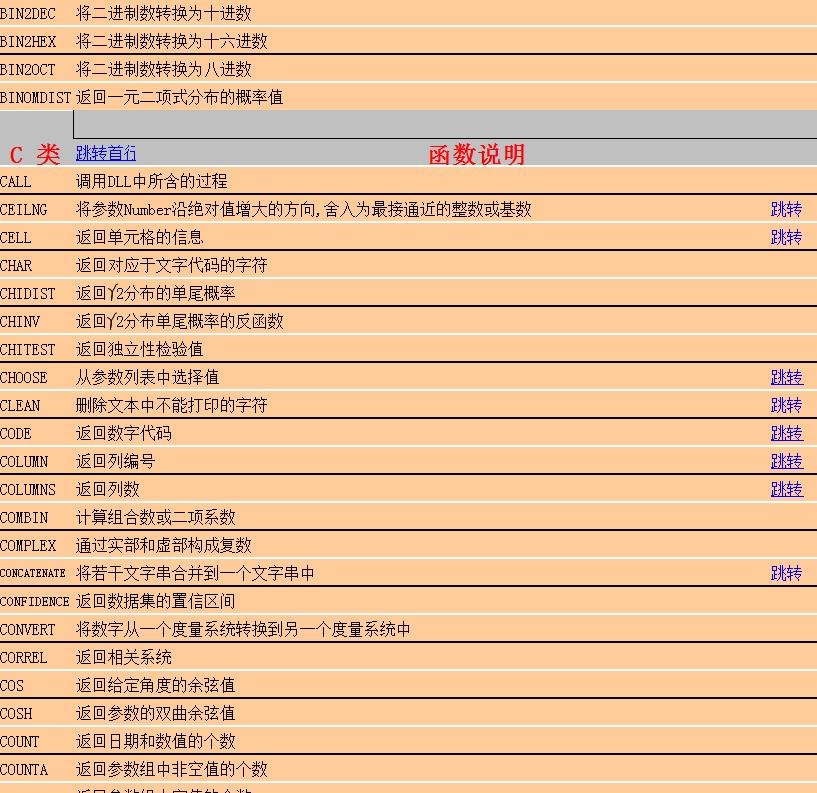Click the empty gray row above the C 类 header
This screenshot has height=793, width=817.
click(400, 124)
